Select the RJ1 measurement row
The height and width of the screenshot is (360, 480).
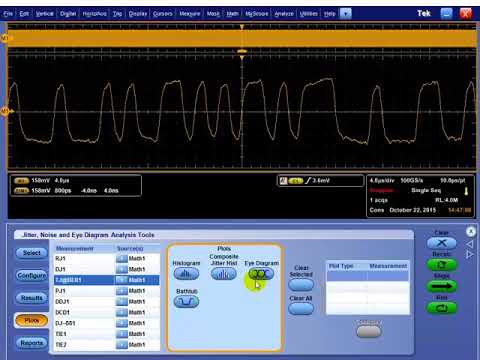107,258
